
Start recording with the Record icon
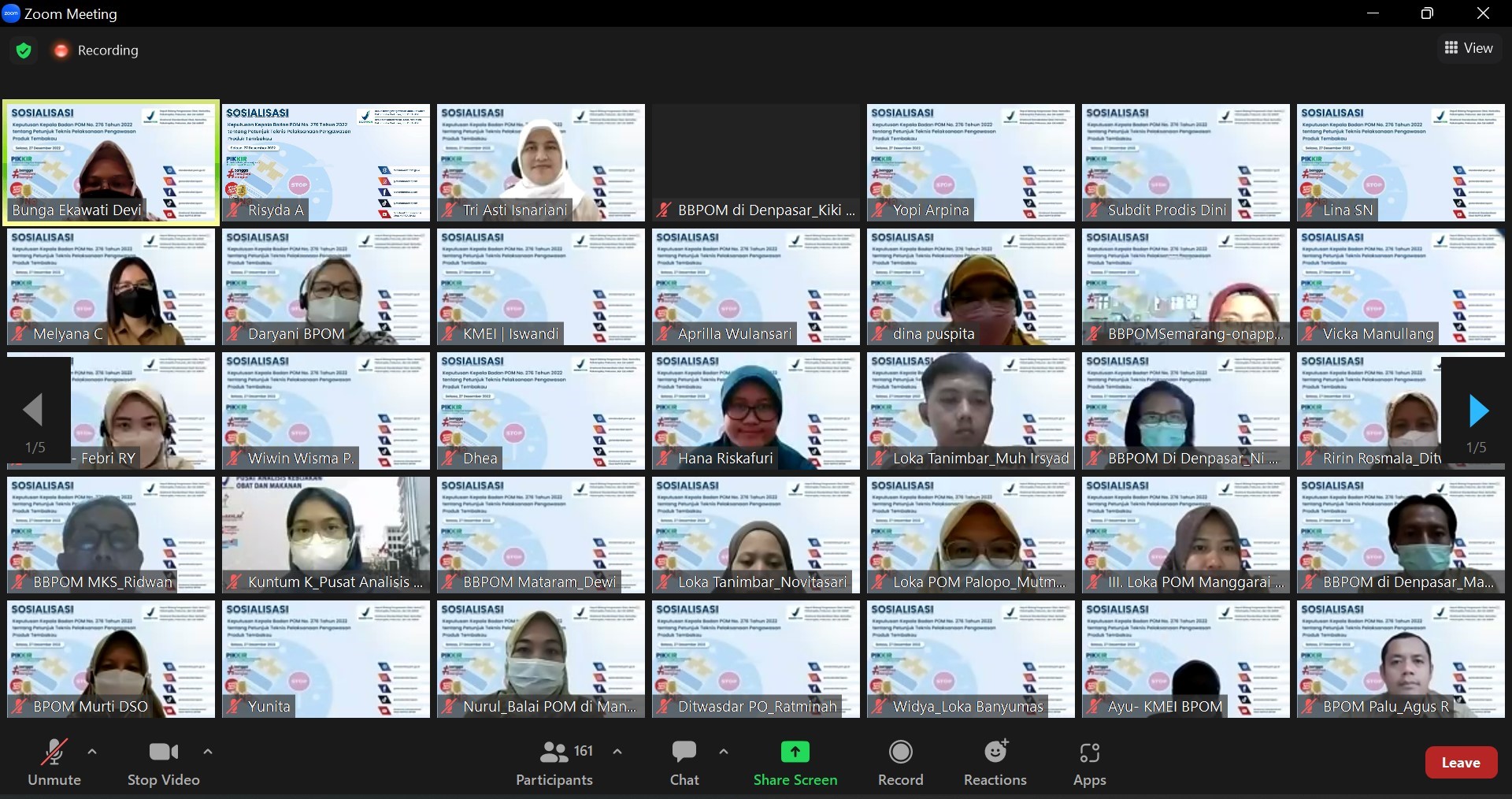(x=900, y=753)
